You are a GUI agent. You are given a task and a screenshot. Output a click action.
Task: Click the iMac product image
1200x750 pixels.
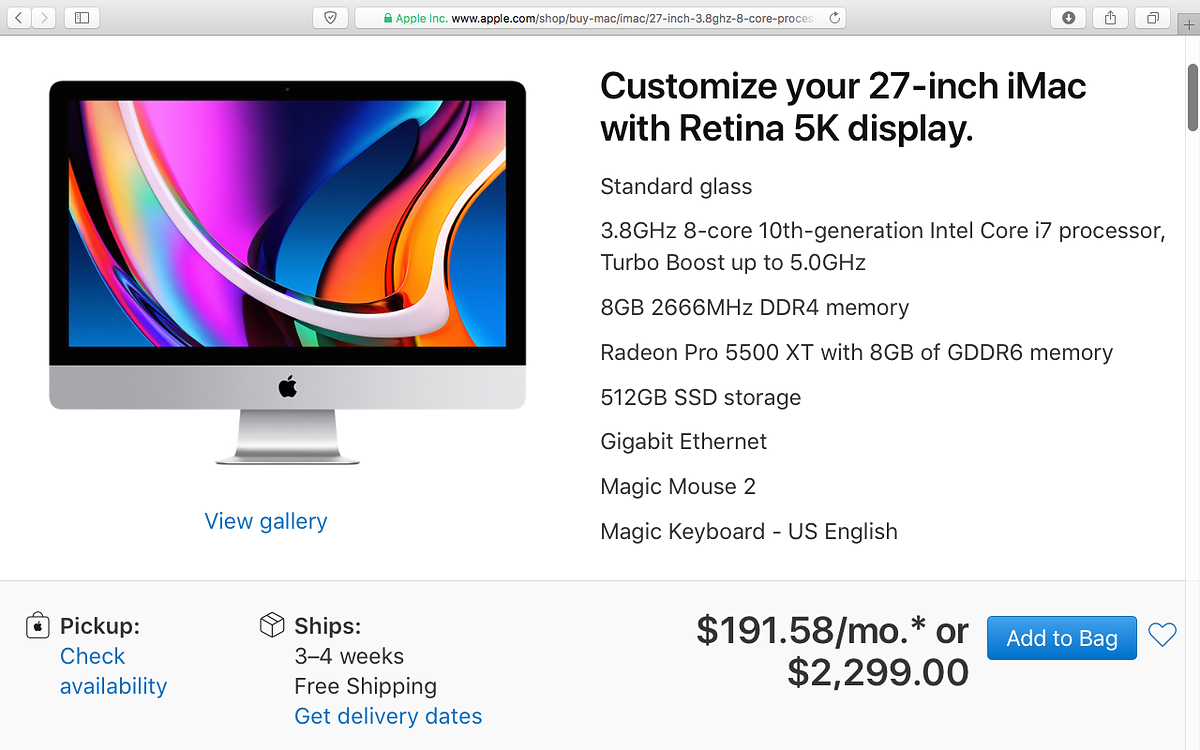[288, 272]
